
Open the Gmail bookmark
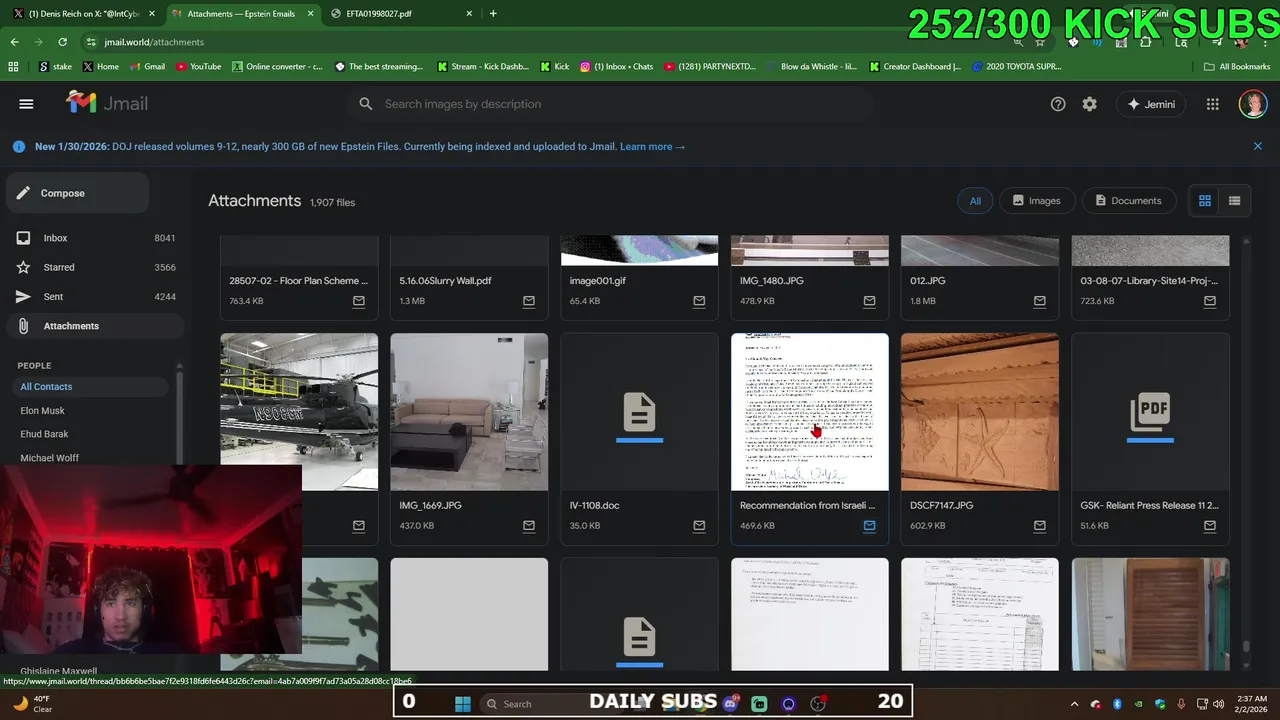click(x=147, y=67)
